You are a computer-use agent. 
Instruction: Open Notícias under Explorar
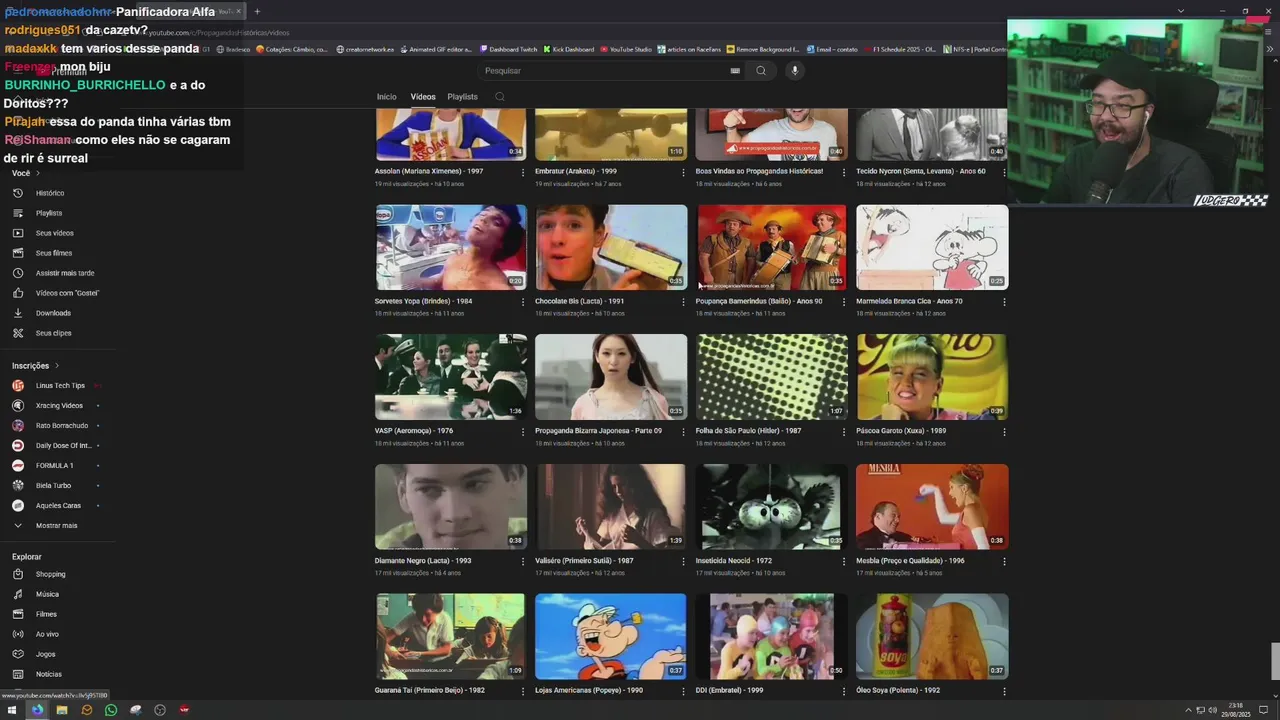[48, 674]
